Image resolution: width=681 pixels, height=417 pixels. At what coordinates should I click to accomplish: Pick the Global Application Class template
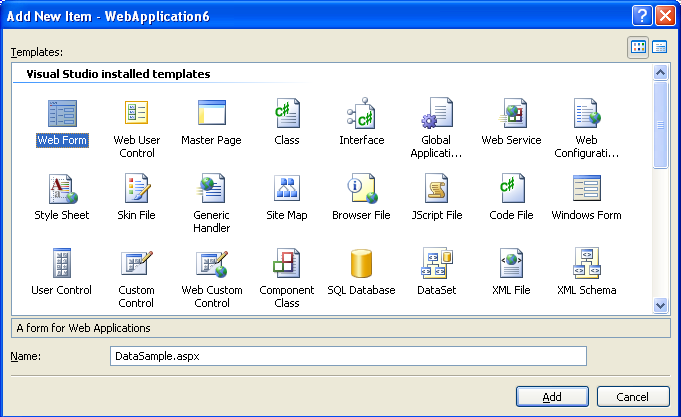coord(437,113)
